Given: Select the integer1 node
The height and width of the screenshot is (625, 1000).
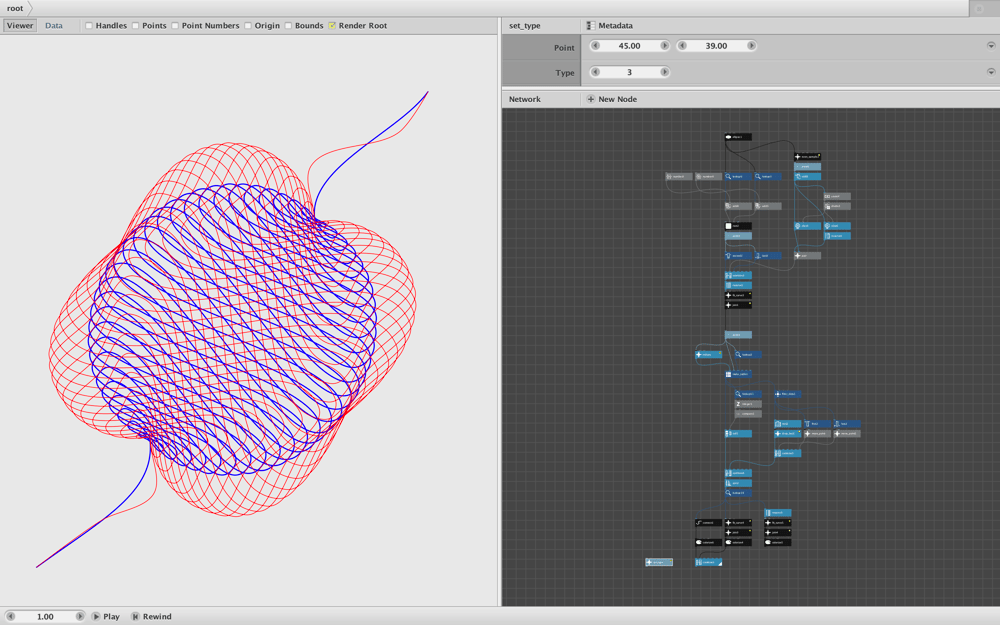Looking at the screenshot, I should pyautogui.click(x=748, y=404).
